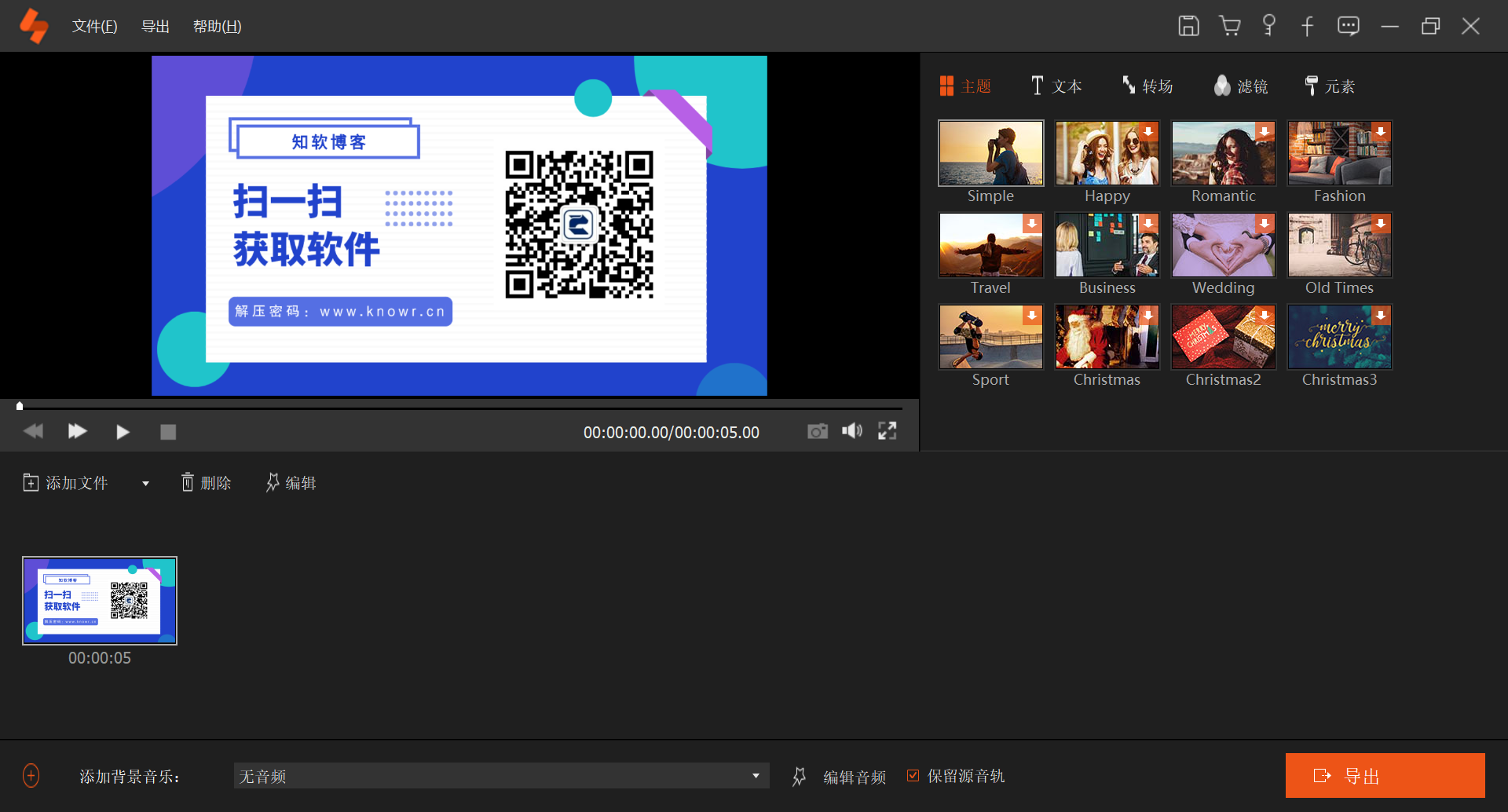Viewport: 1508px width, 812px height.
Task: Switch to the 文本 tab
Action: [x=1056, y=86]
